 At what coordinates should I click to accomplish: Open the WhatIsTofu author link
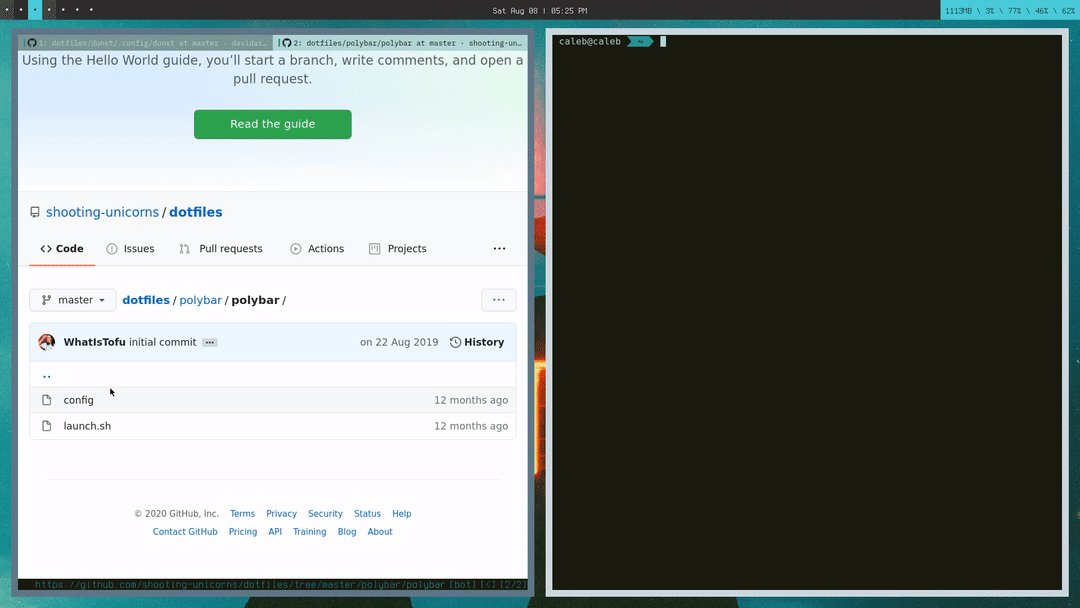[x=94, y=342]
